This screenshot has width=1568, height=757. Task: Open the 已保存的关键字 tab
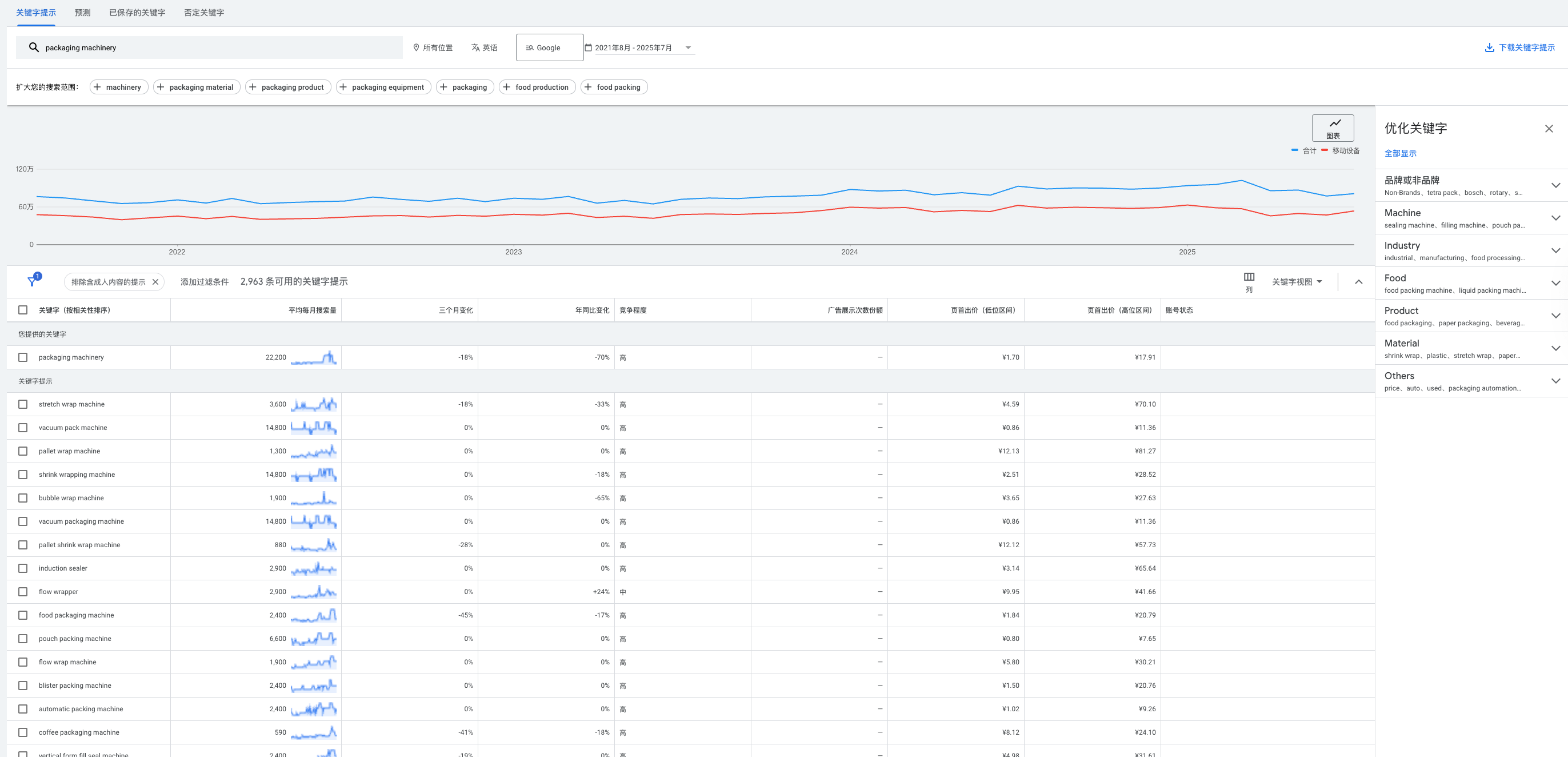click(x=137, y=13)
